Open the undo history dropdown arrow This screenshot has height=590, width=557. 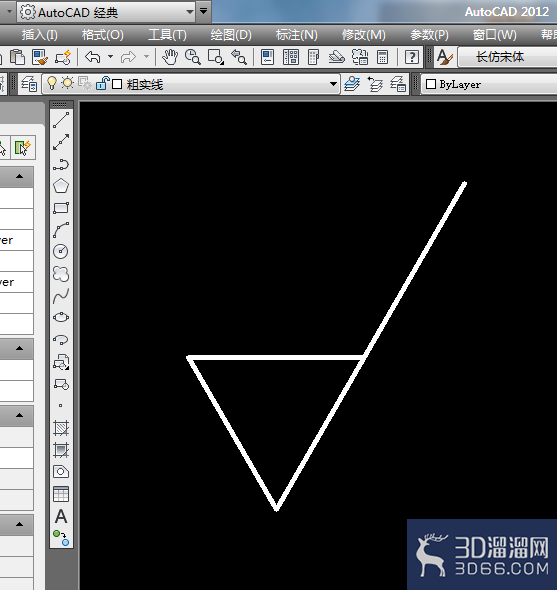tap(110, 57)
